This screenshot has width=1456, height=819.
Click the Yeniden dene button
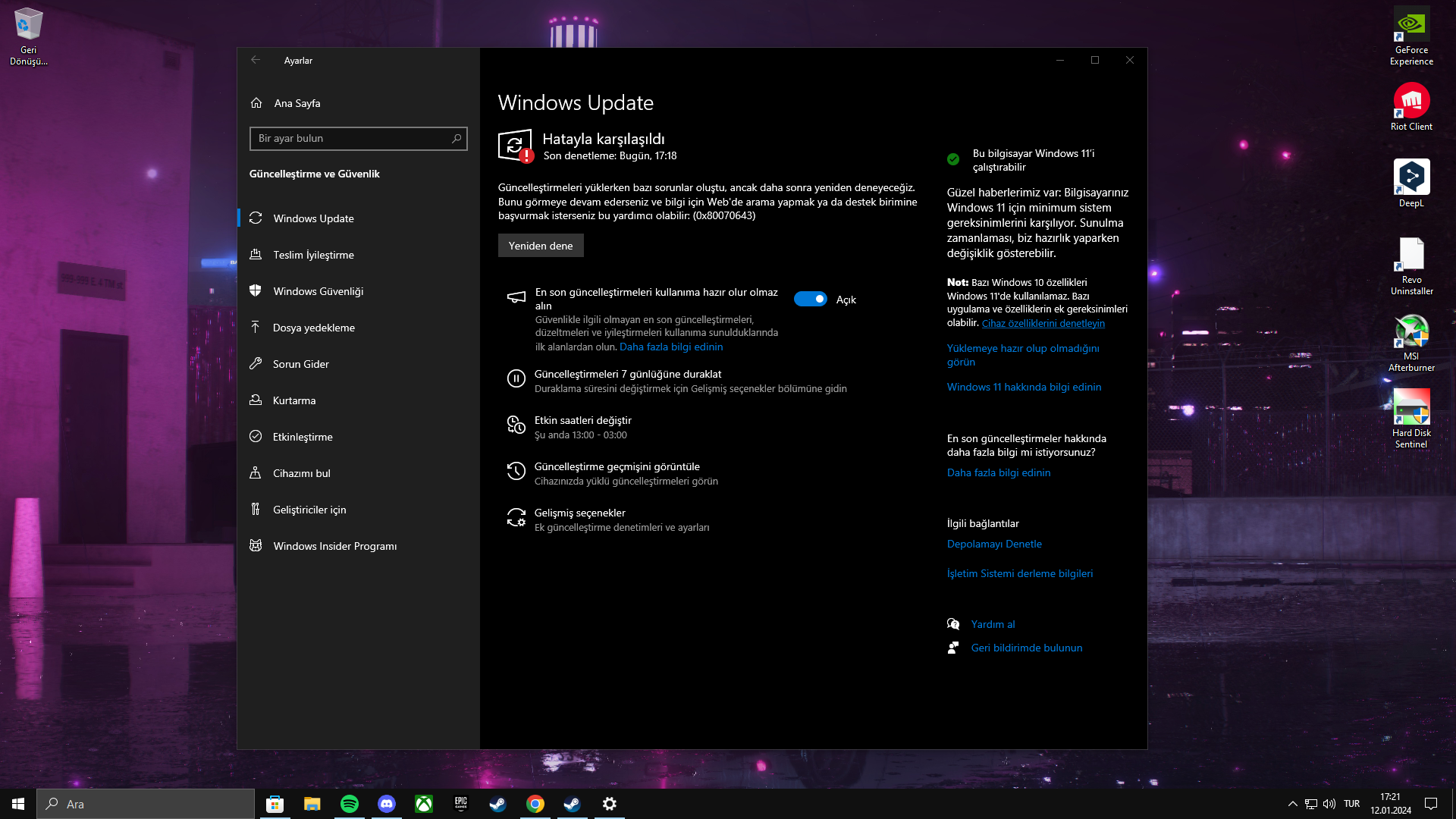[541, 246]
